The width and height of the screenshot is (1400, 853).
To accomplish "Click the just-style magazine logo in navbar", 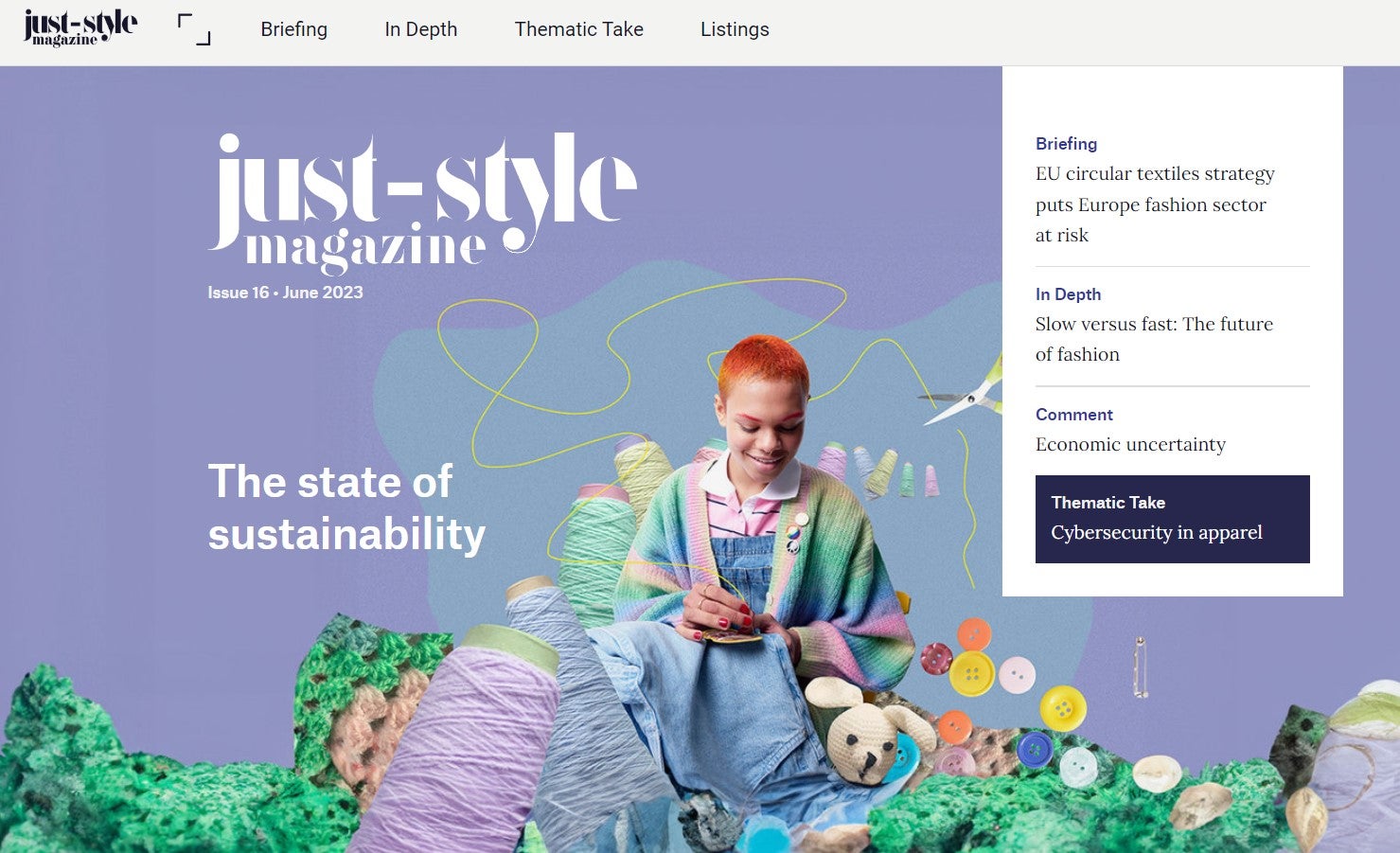I will 80,28.
